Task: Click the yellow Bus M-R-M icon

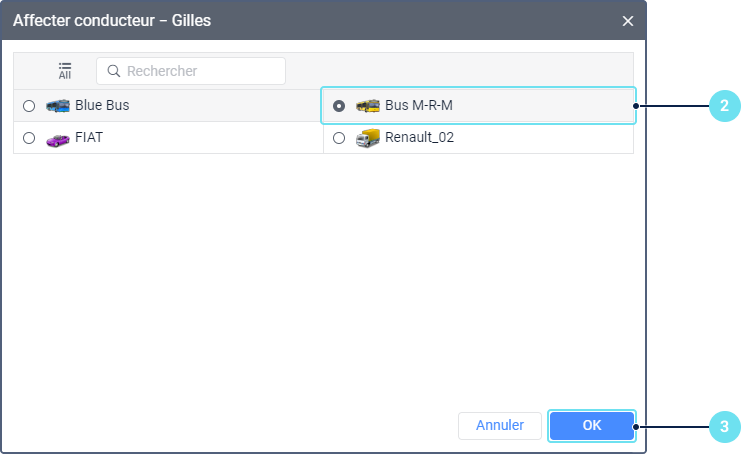Action: point(368,105)
